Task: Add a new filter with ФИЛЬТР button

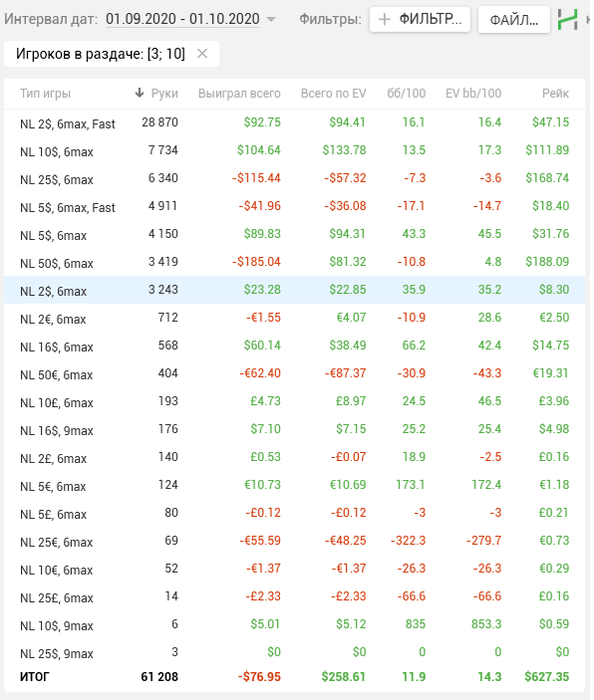Action: [x=420, y=19]
